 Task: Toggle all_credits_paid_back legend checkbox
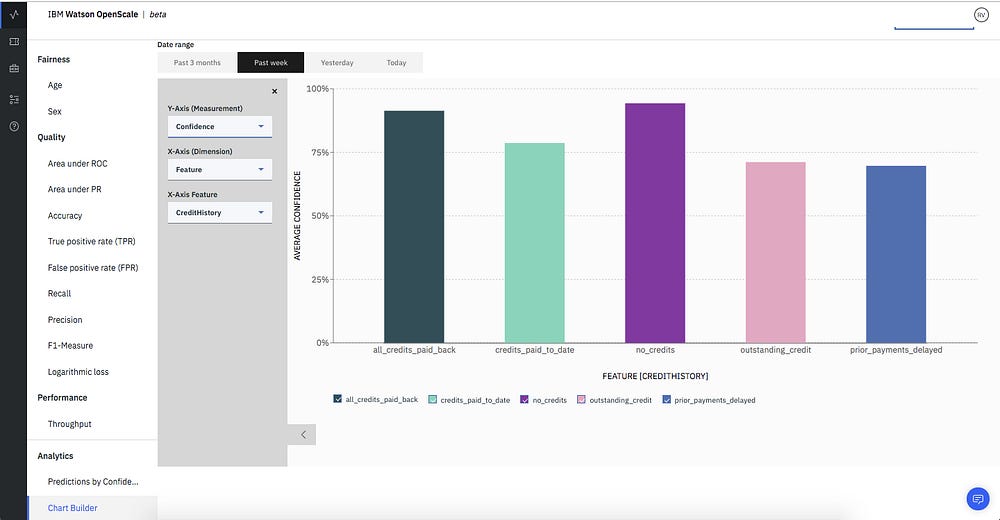click(x=337, y=399)
